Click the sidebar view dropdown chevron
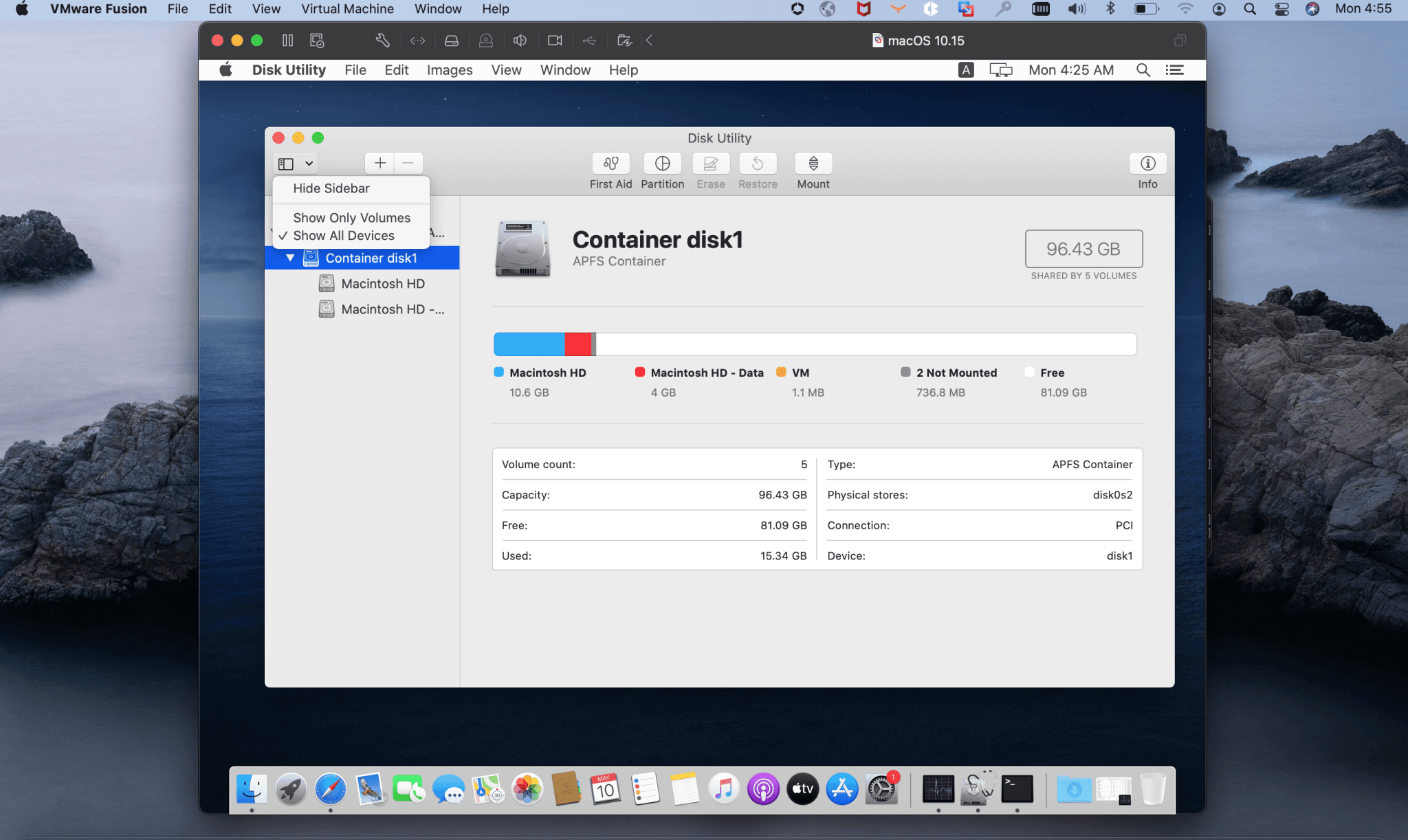The height and width of the screenshot is (840, 1408). (309, 164)
